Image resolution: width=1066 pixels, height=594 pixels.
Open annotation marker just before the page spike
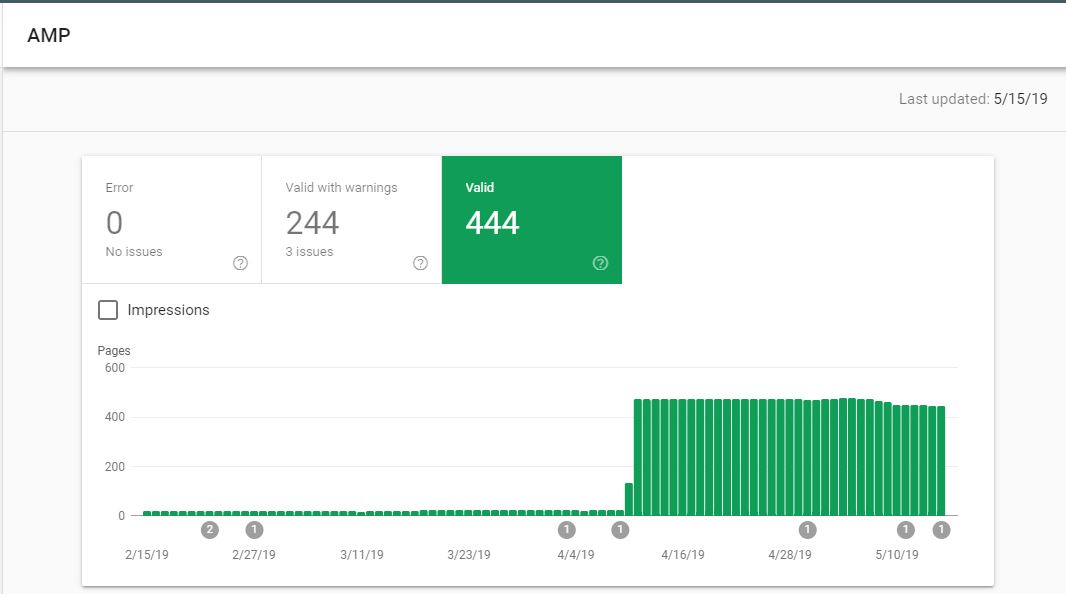point(620,530)
